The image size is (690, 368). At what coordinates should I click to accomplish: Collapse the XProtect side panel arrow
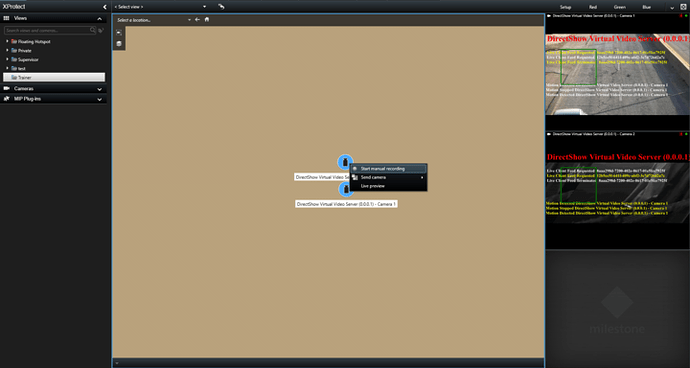104,7
